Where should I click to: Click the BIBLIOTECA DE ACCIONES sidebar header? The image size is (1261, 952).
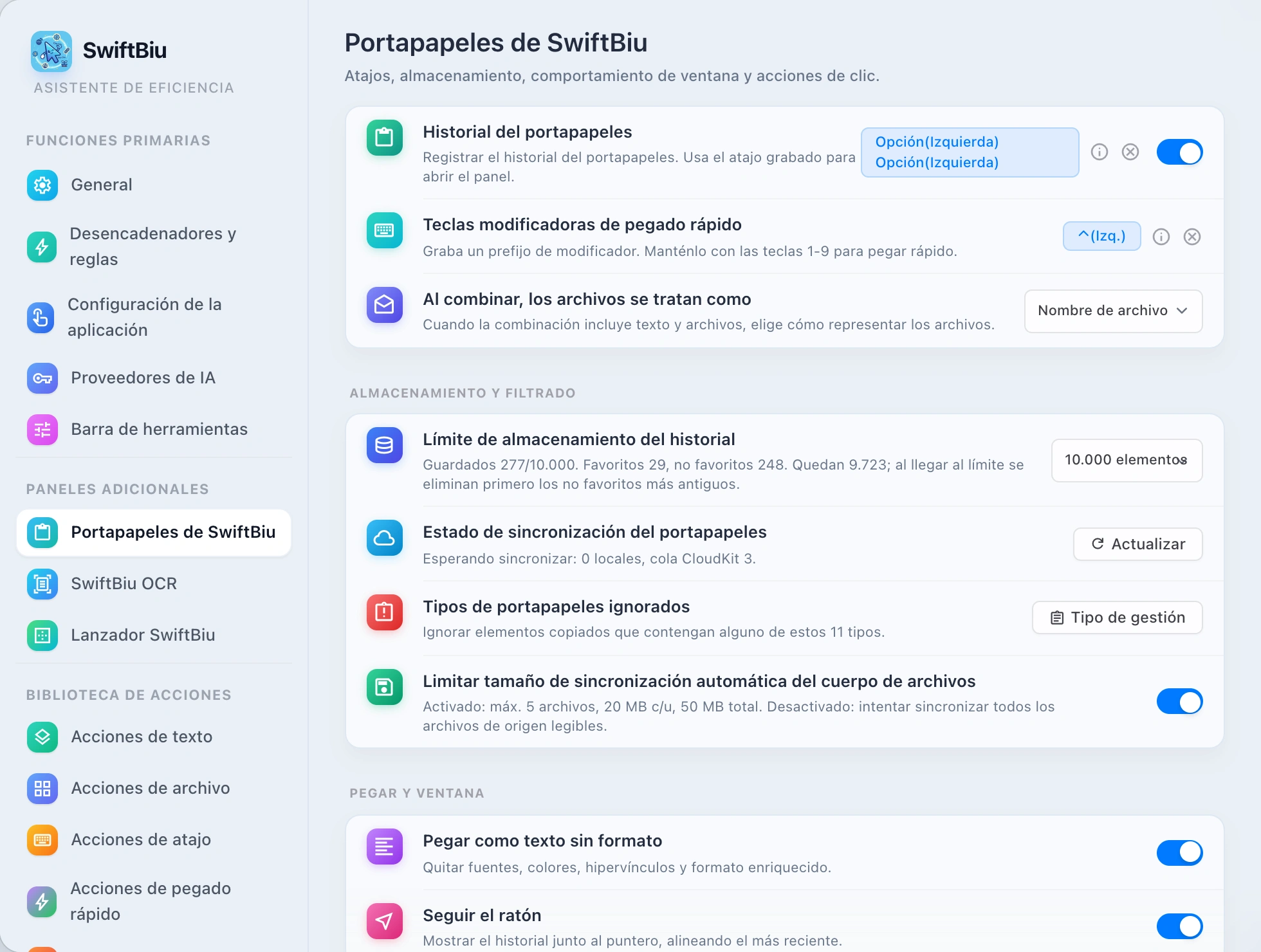point(129,695)
